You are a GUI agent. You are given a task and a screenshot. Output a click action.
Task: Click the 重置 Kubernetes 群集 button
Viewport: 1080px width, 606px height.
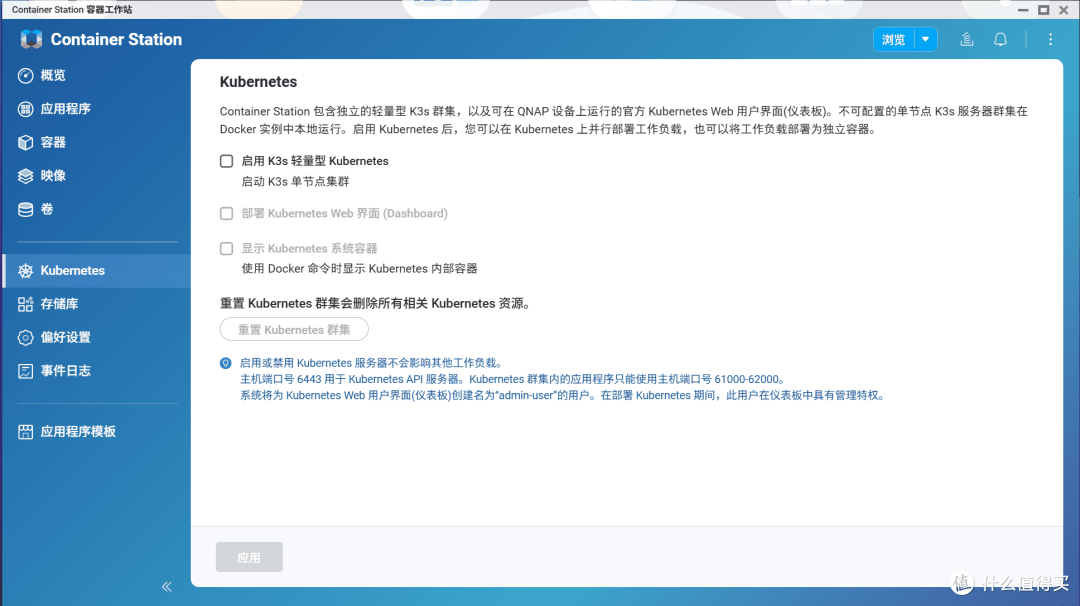(294, 329)
